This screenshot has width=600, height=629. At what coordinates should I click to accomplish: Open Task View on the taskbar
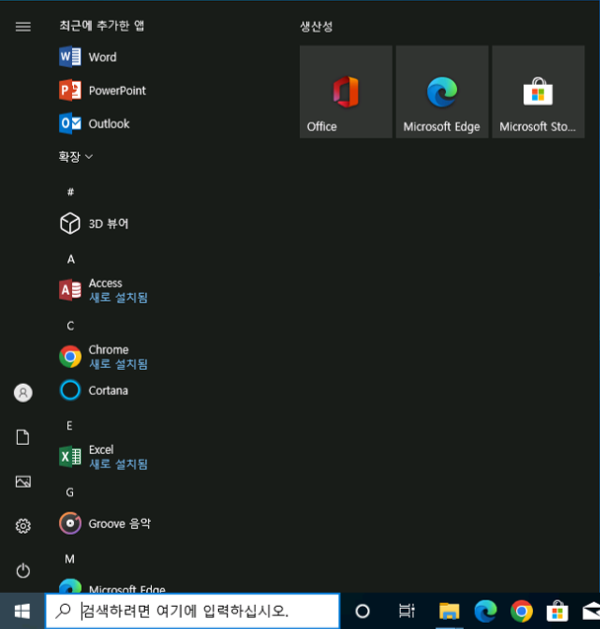[406, 611]
